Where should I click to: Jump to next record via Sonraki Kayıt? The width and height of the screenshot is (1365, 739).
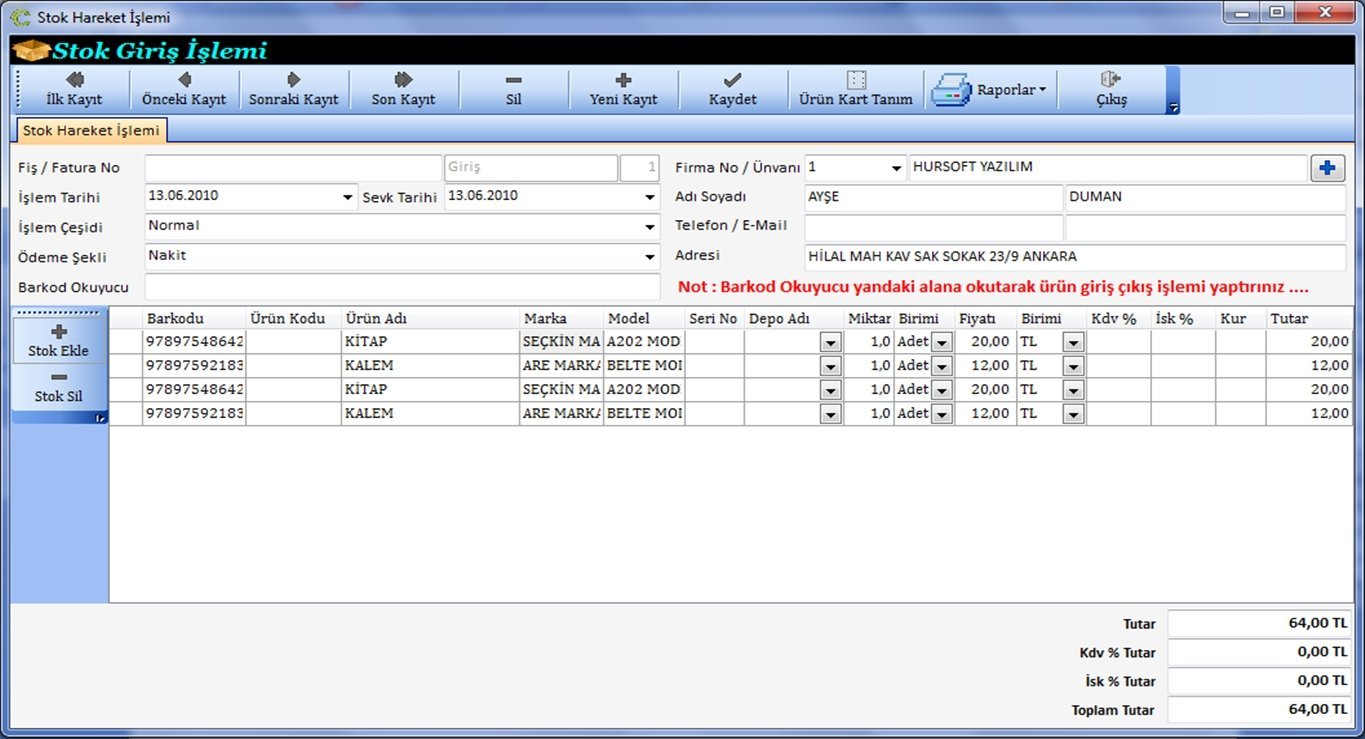293,89
